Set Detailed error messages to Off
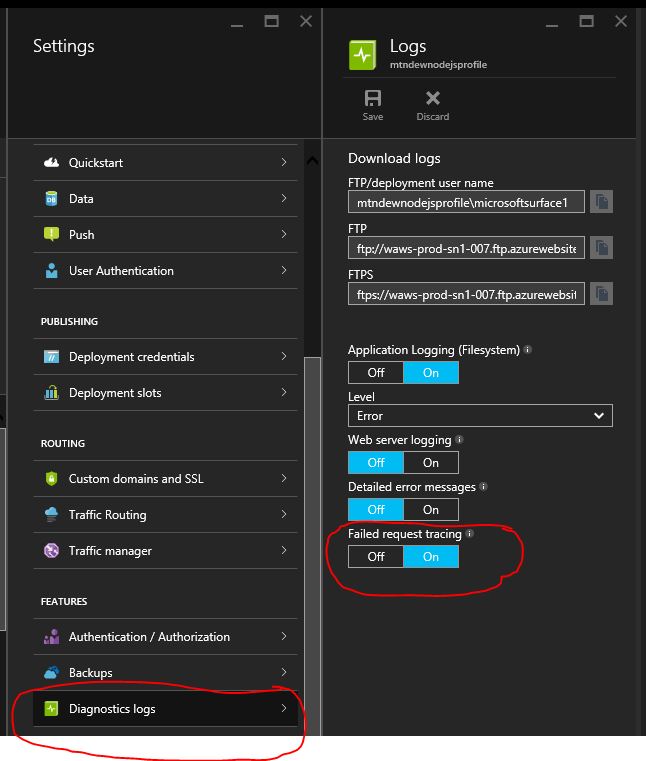646x761 pixels. pyautogui.click(x=376, y=510)
